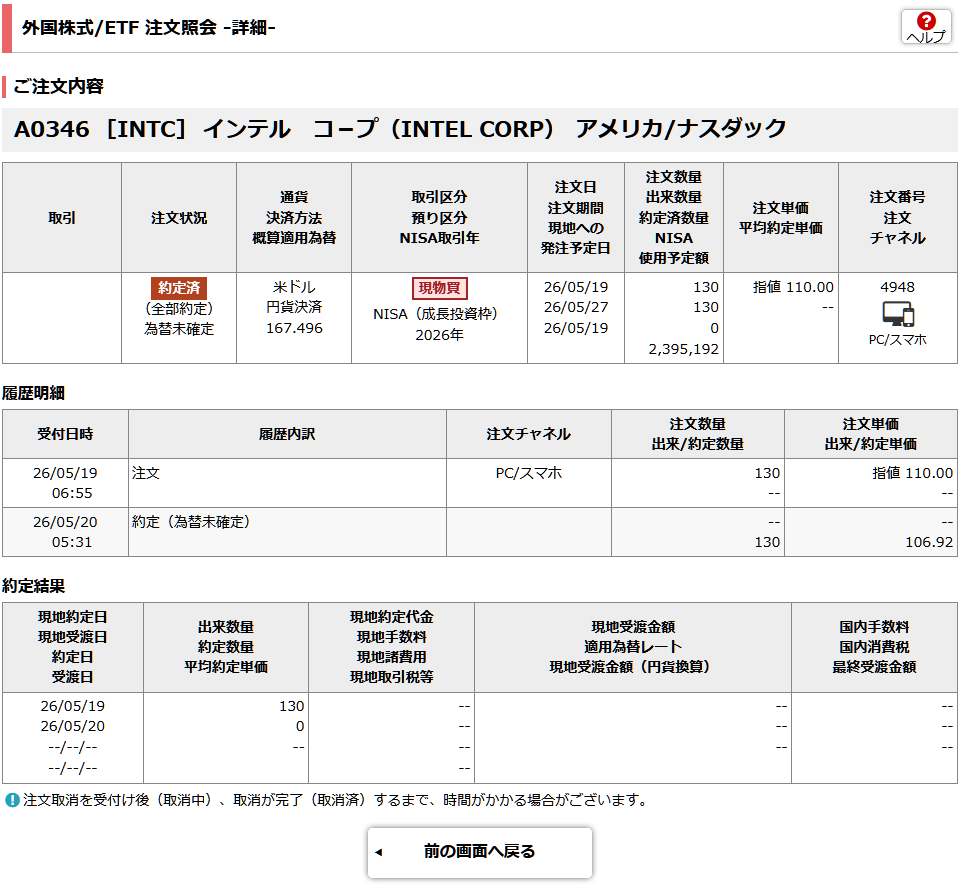The height and width of the screenshot is (895, 973).
Task: Click order number 4948
Action: [x=897, y=287]
